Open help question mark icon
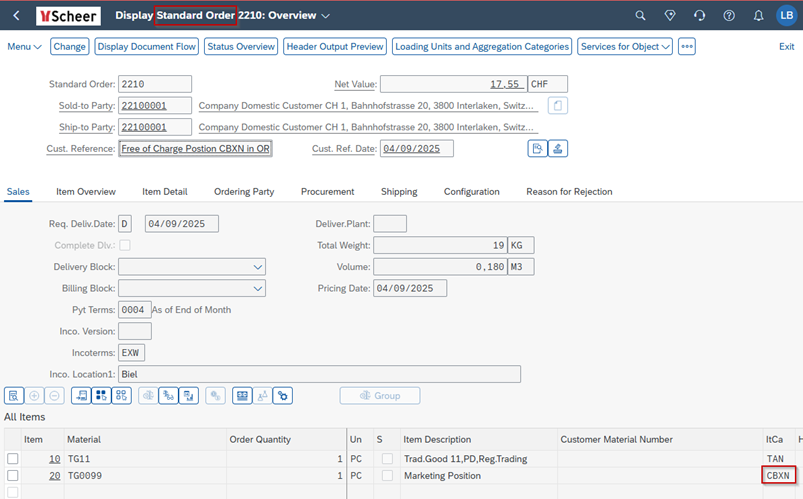This screenshot has width=803, height=499. pyautogui.click(x=729, y=15)
